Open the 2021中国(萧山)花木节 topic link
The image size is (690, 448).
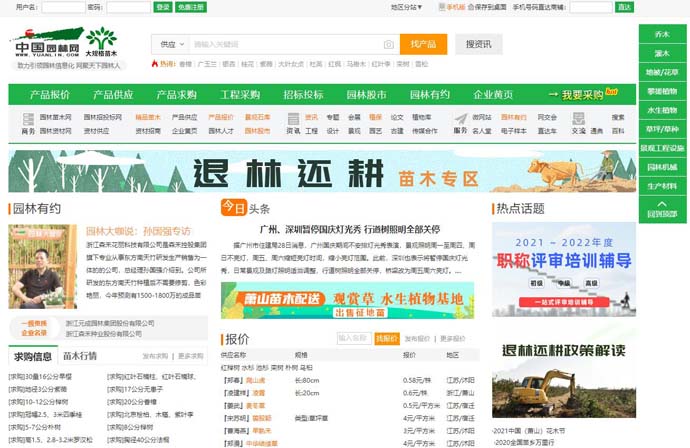tap(529, 431)
